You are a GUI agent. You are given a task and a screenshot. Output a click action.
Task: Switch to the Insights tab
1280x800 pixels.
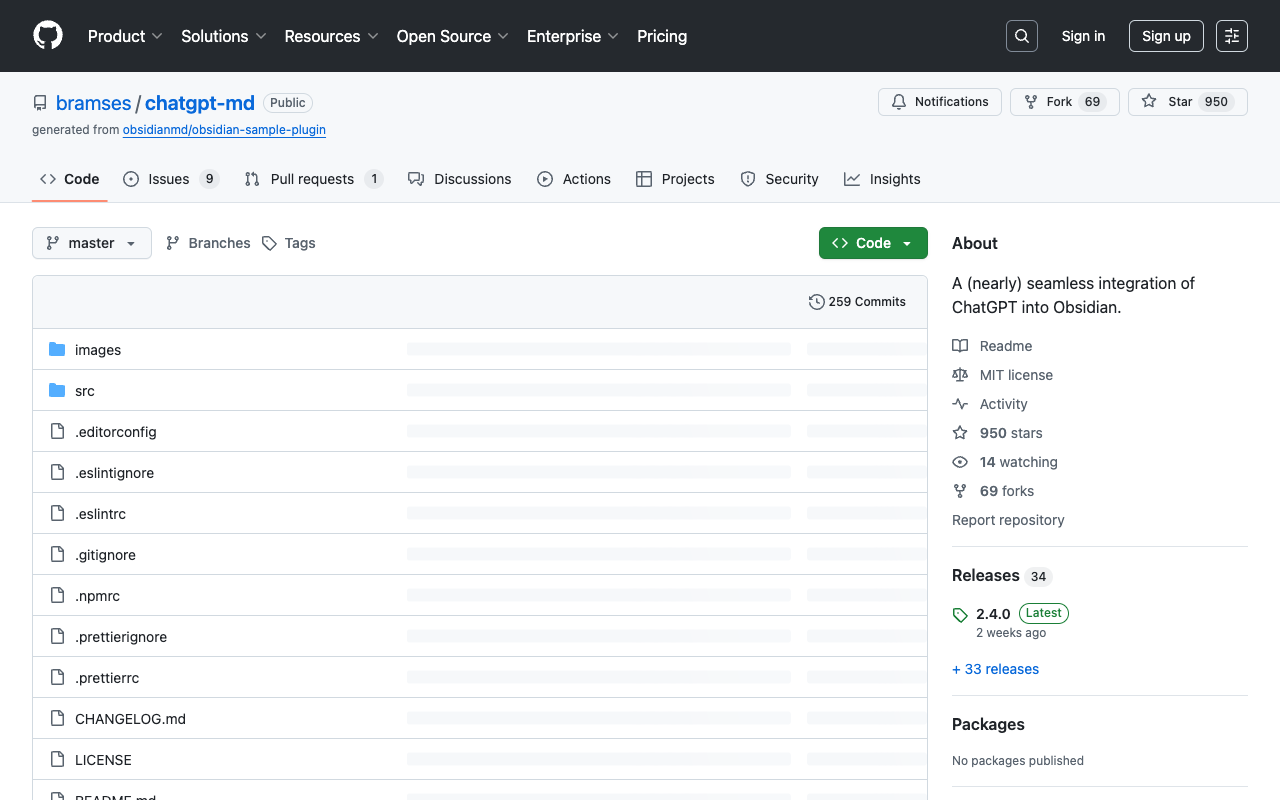coord(882,179)
